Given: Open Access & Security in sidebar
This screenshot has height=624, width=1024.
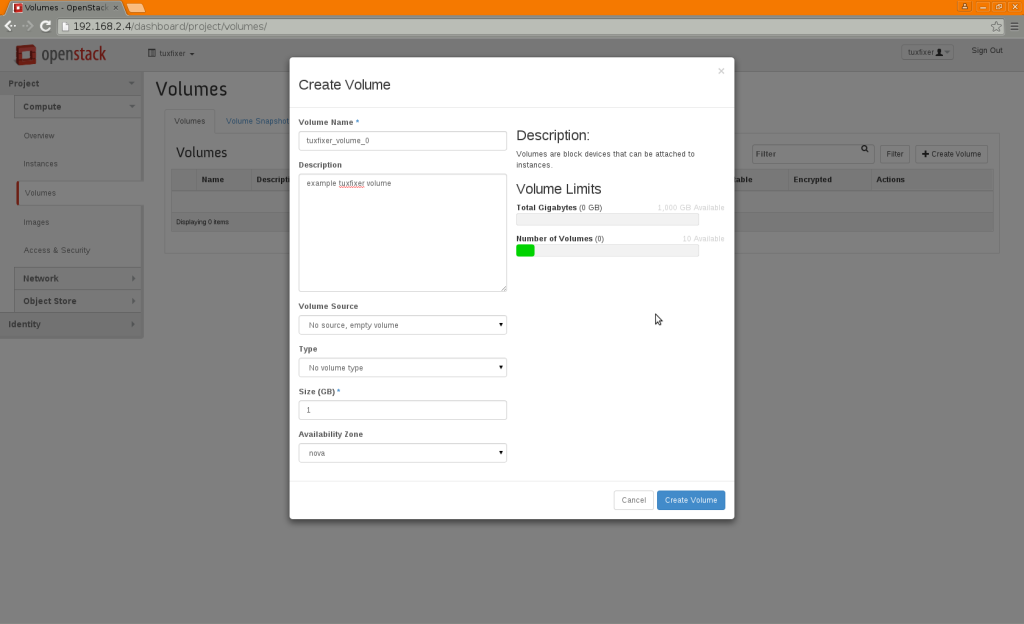Looking at the screenshot, I should 57,251.
